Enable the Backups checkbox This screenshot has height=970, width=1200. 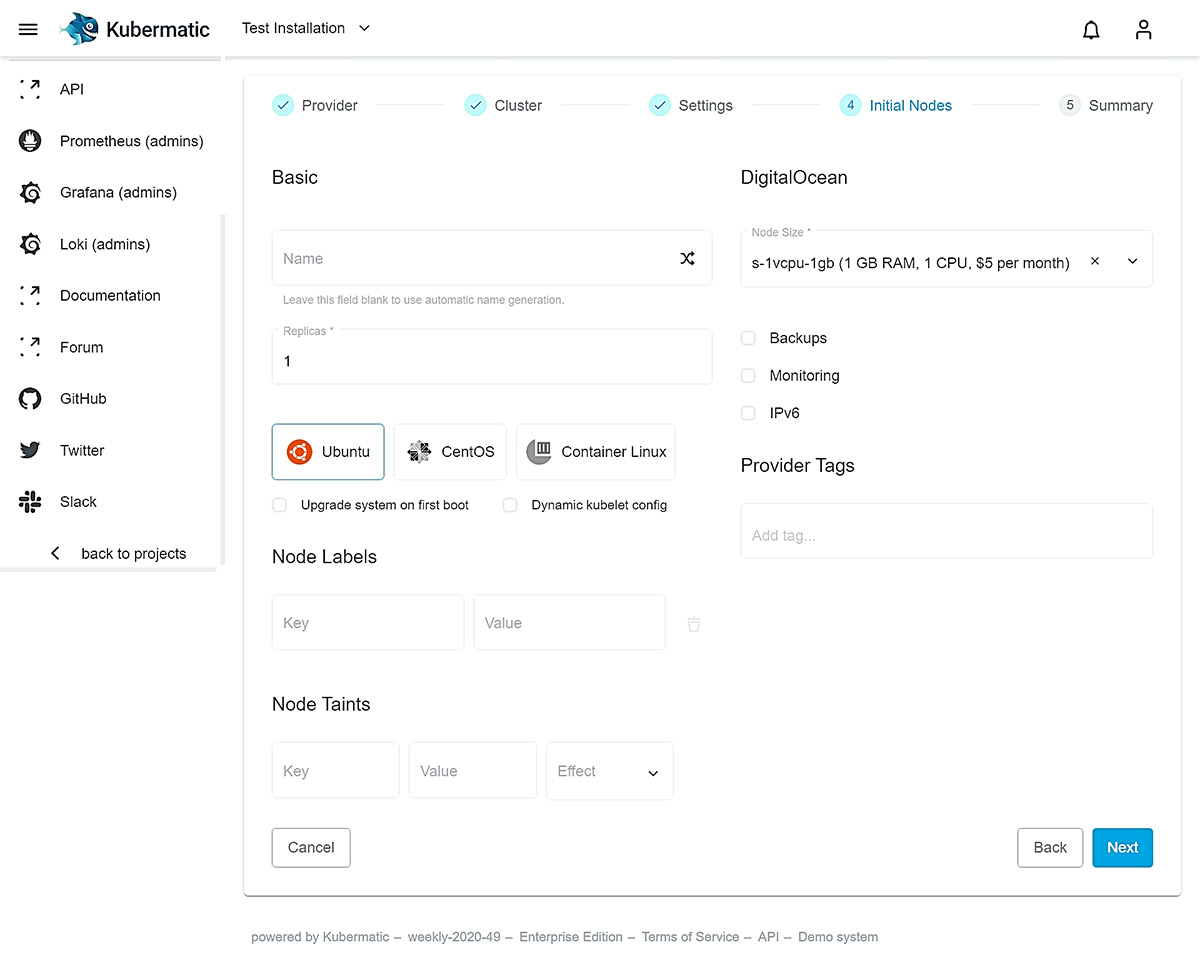coord(748,338)
